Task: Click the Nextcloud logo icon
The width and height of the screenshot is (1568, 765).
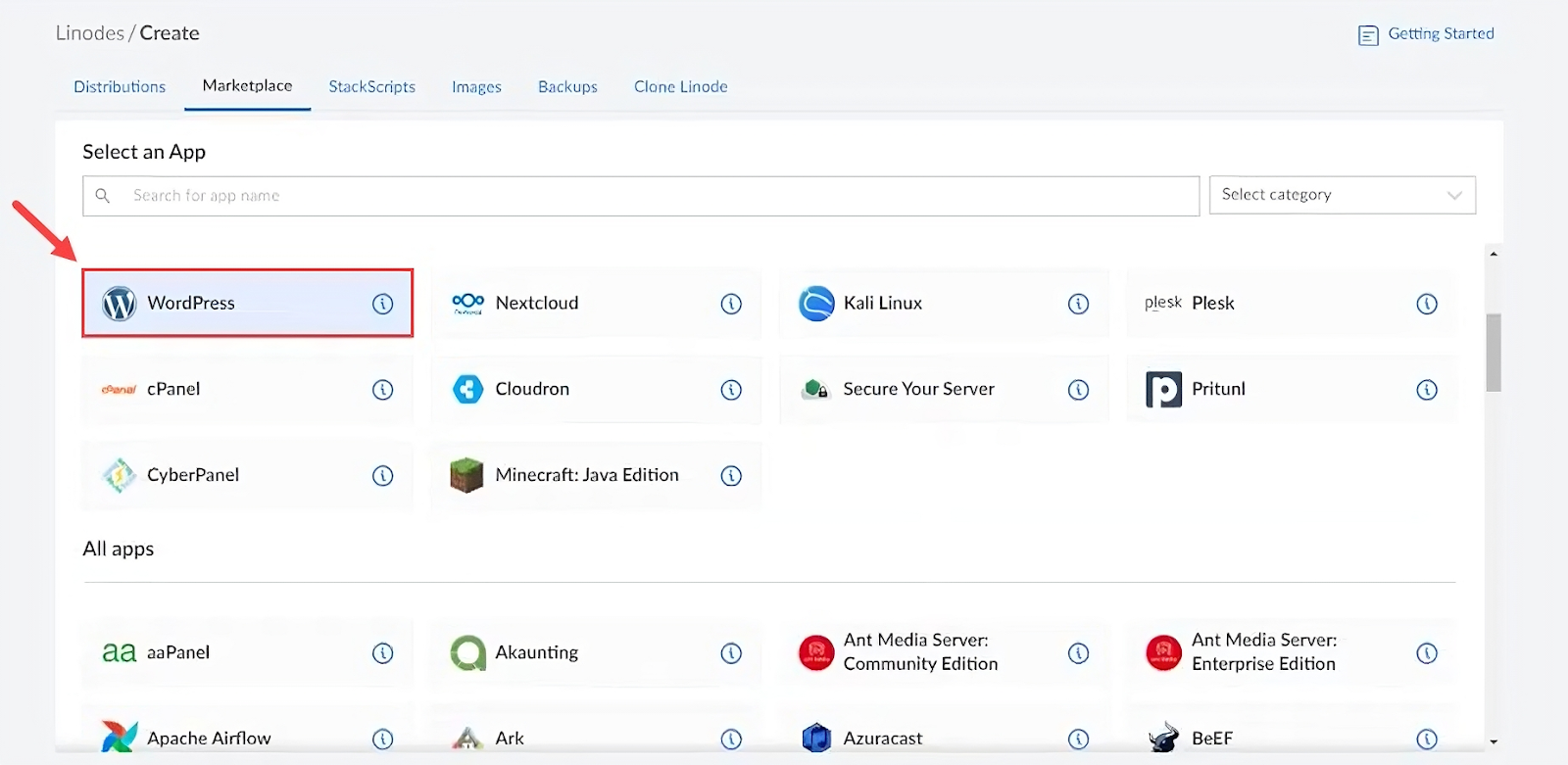Action: pyautogui.click(x=467, y=304)
